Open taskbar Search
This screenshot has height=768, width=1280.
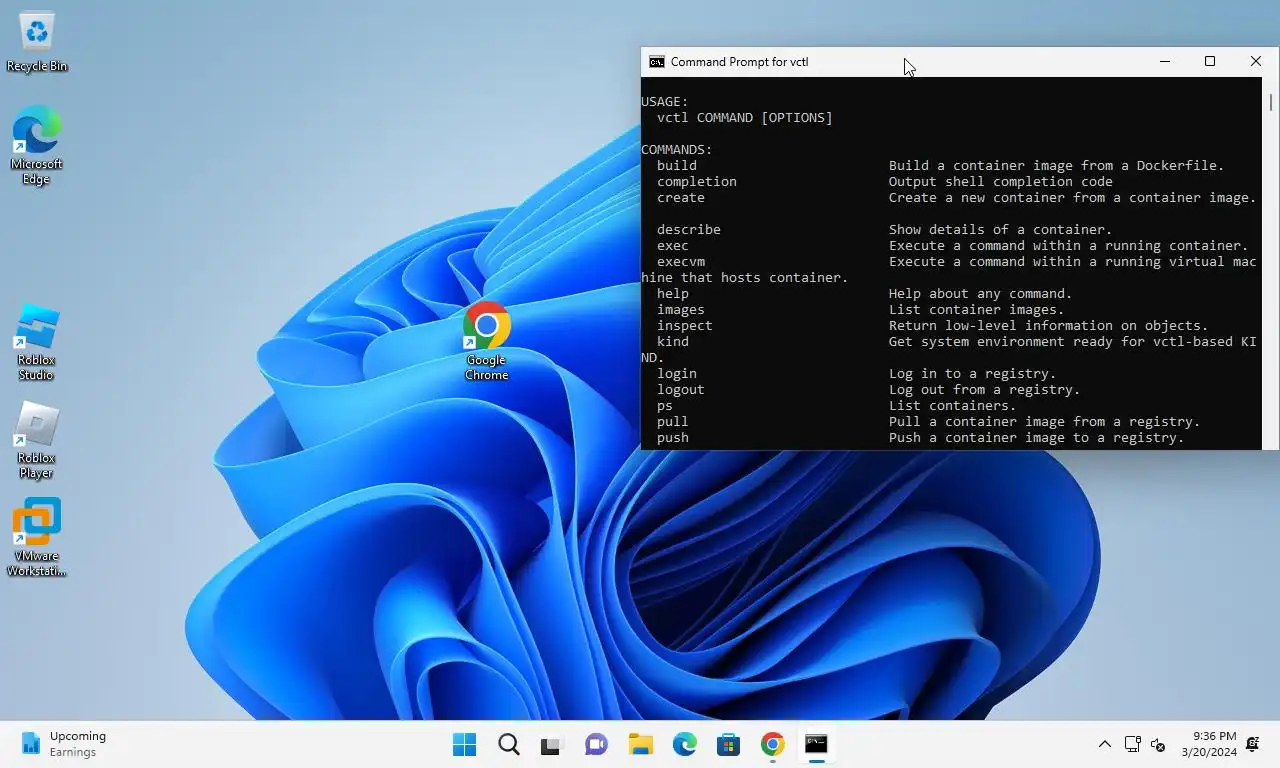(x=508, y=744)
